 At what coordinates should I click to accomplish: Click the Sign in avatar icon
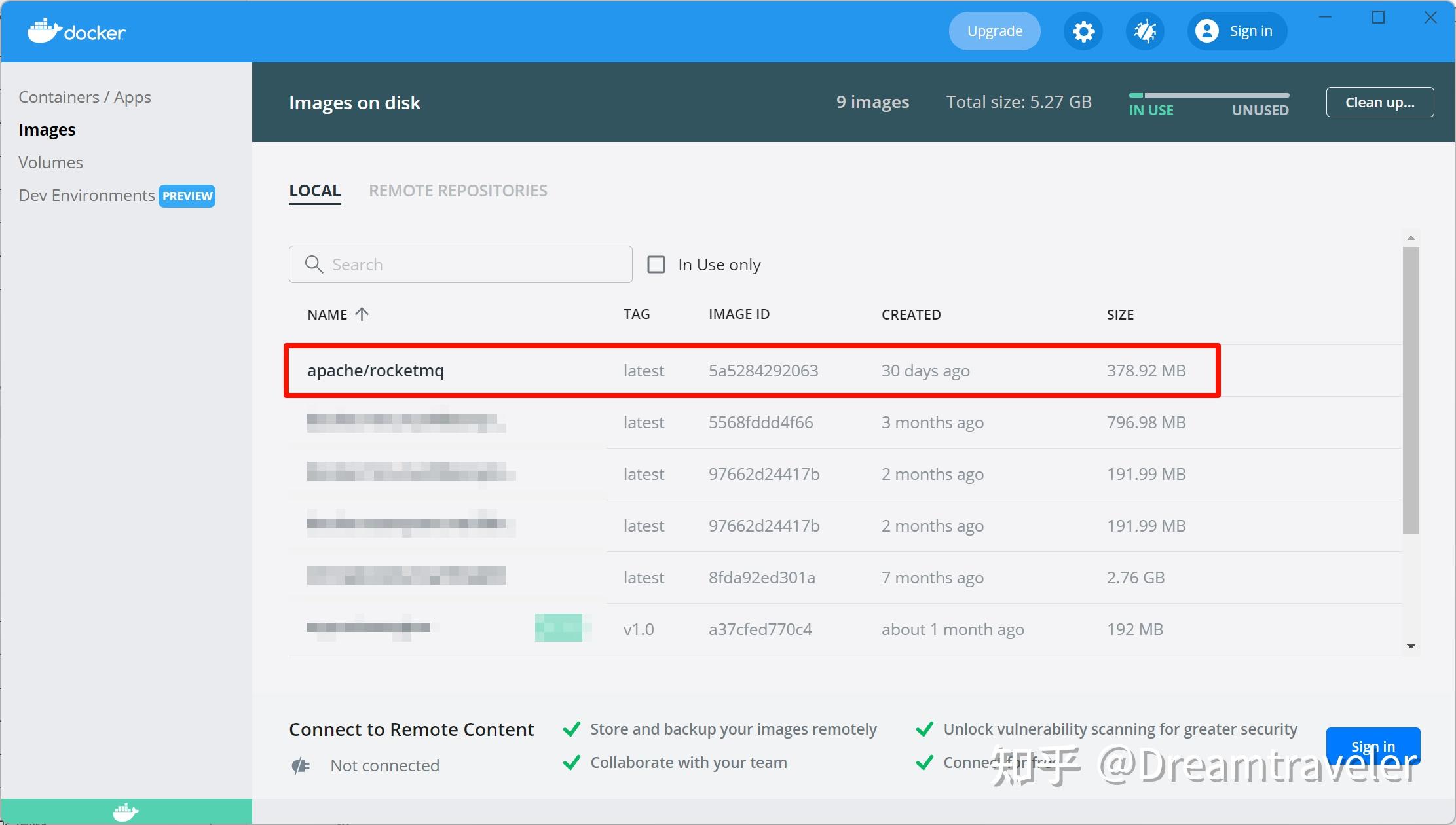click(x=1206, y=31)
